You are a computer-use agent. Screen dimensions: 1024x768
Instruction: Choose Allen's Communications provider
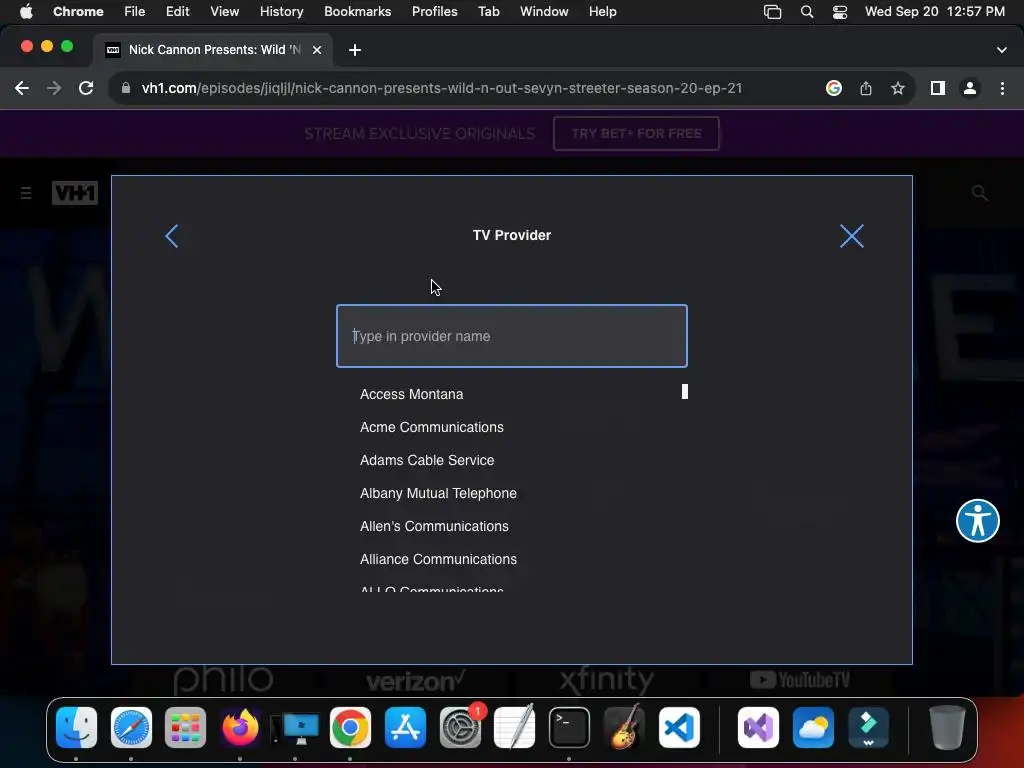click(434, 526)
